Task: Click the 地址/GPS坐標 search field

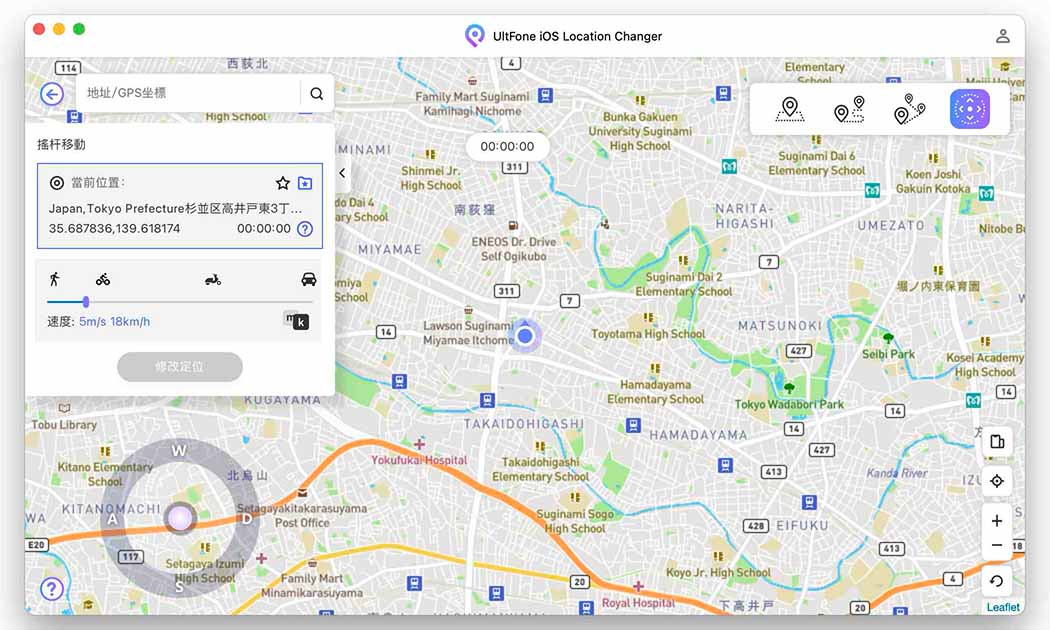Action: tap(187, 94)
